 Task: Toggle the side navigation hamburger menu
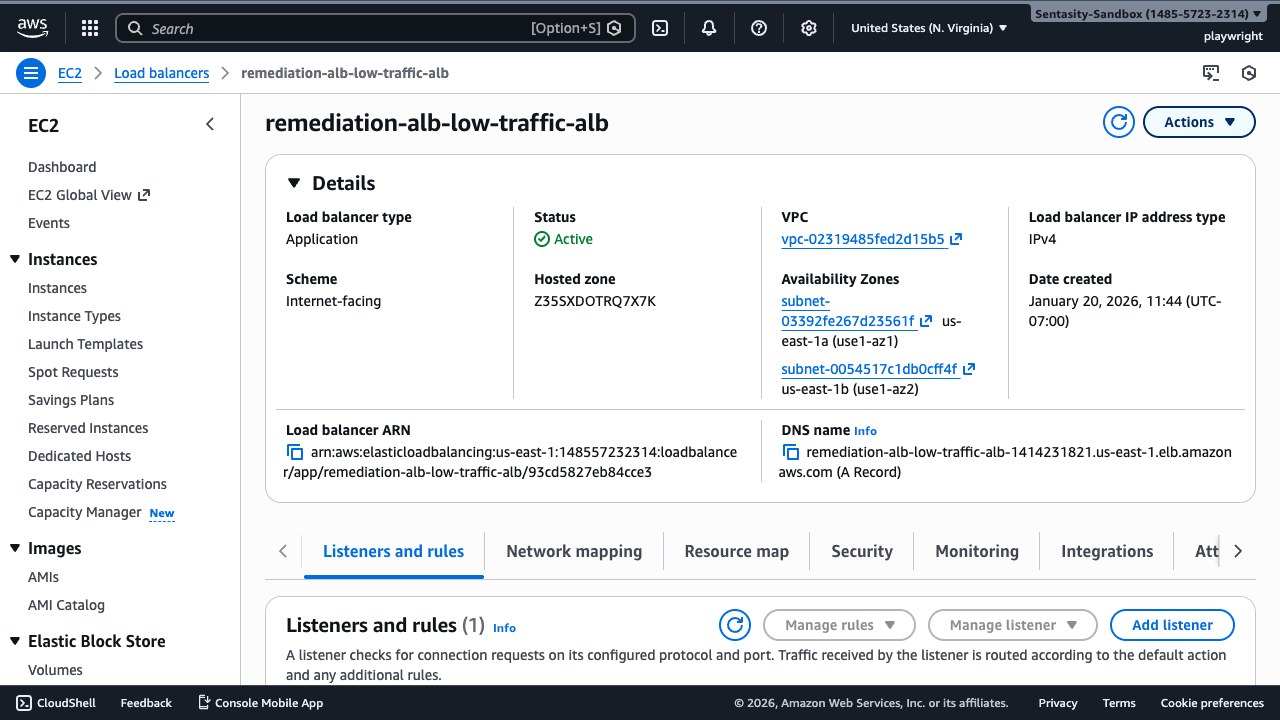pyautogui.click(x=31, y=73)
